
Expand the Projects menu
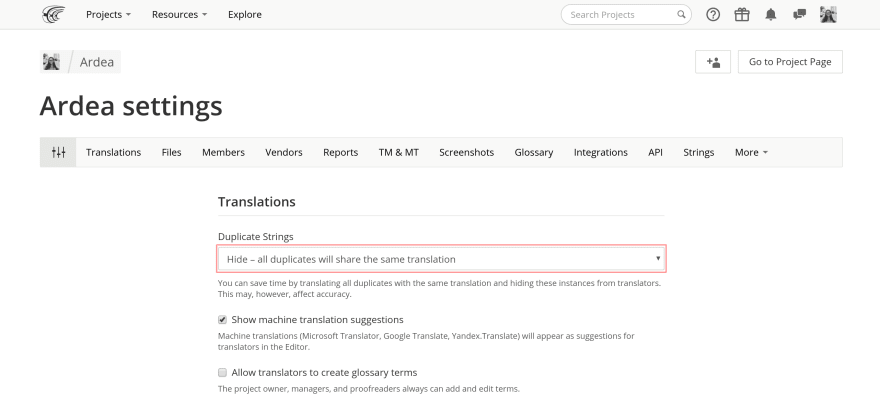108,15
